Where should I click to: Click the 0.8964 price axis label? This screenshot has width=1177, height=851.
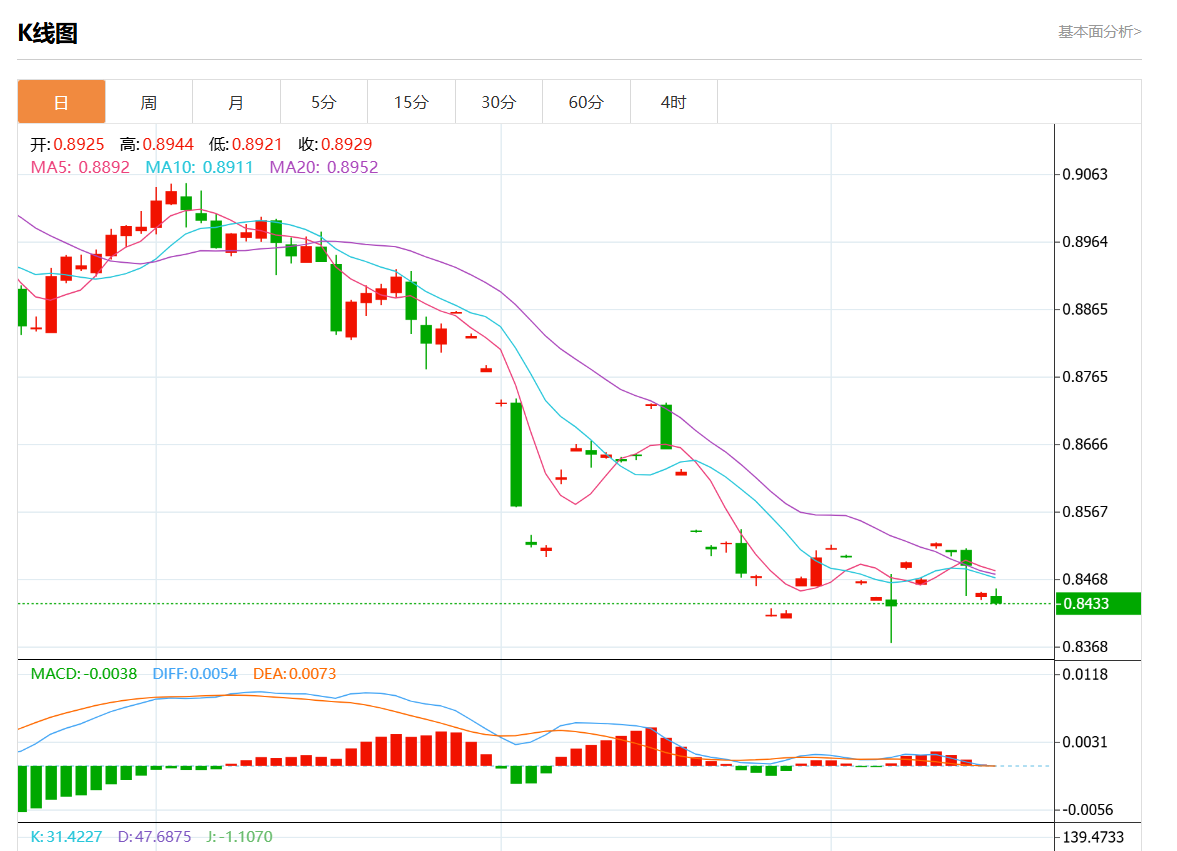1085,242
